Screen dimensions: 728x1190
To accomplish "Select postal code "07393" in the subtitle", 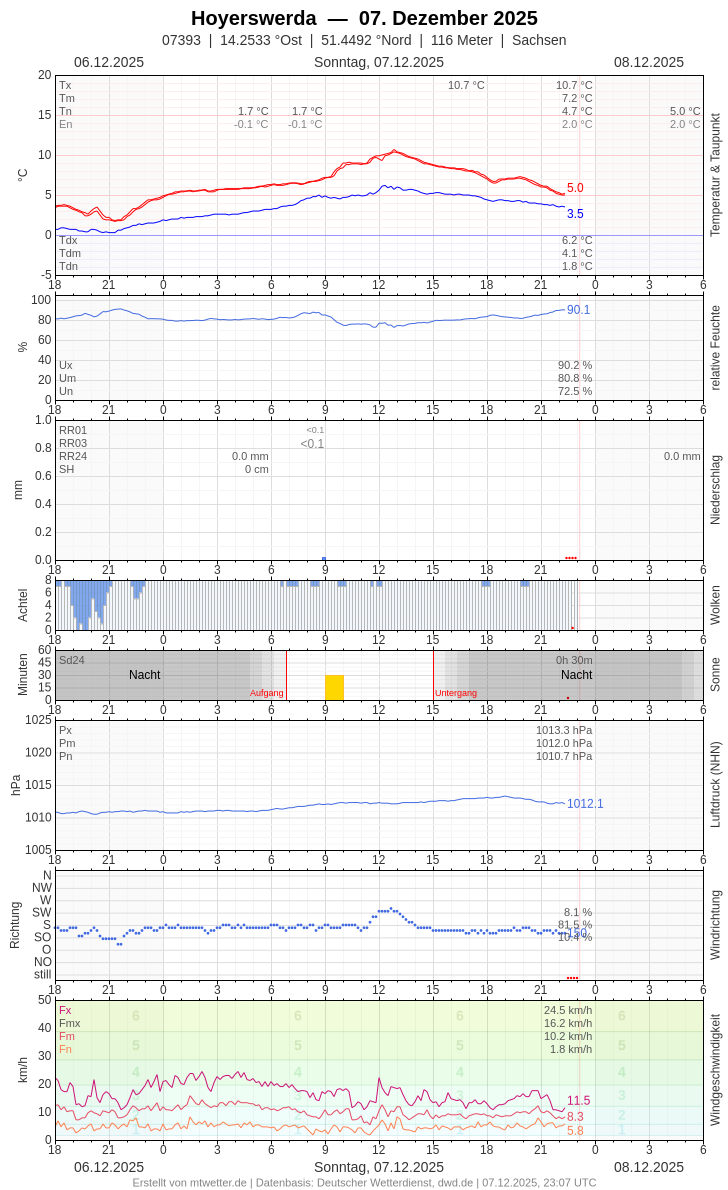I will (x=181, y=40).
